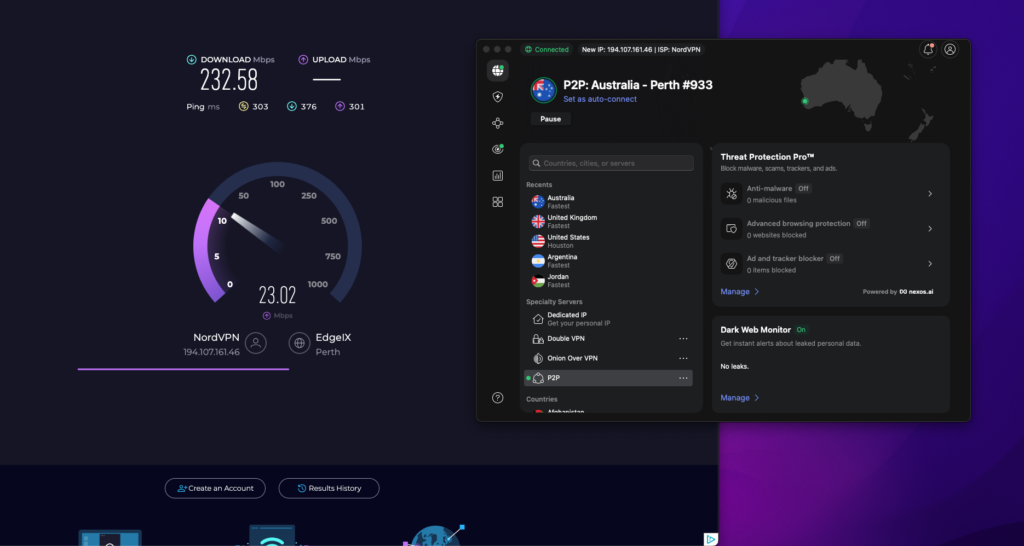Image resolution: width=1024 pixels, height=546 pixels.
Task: Click the Double VPN padlocks icon
Action: coord(538,339)
